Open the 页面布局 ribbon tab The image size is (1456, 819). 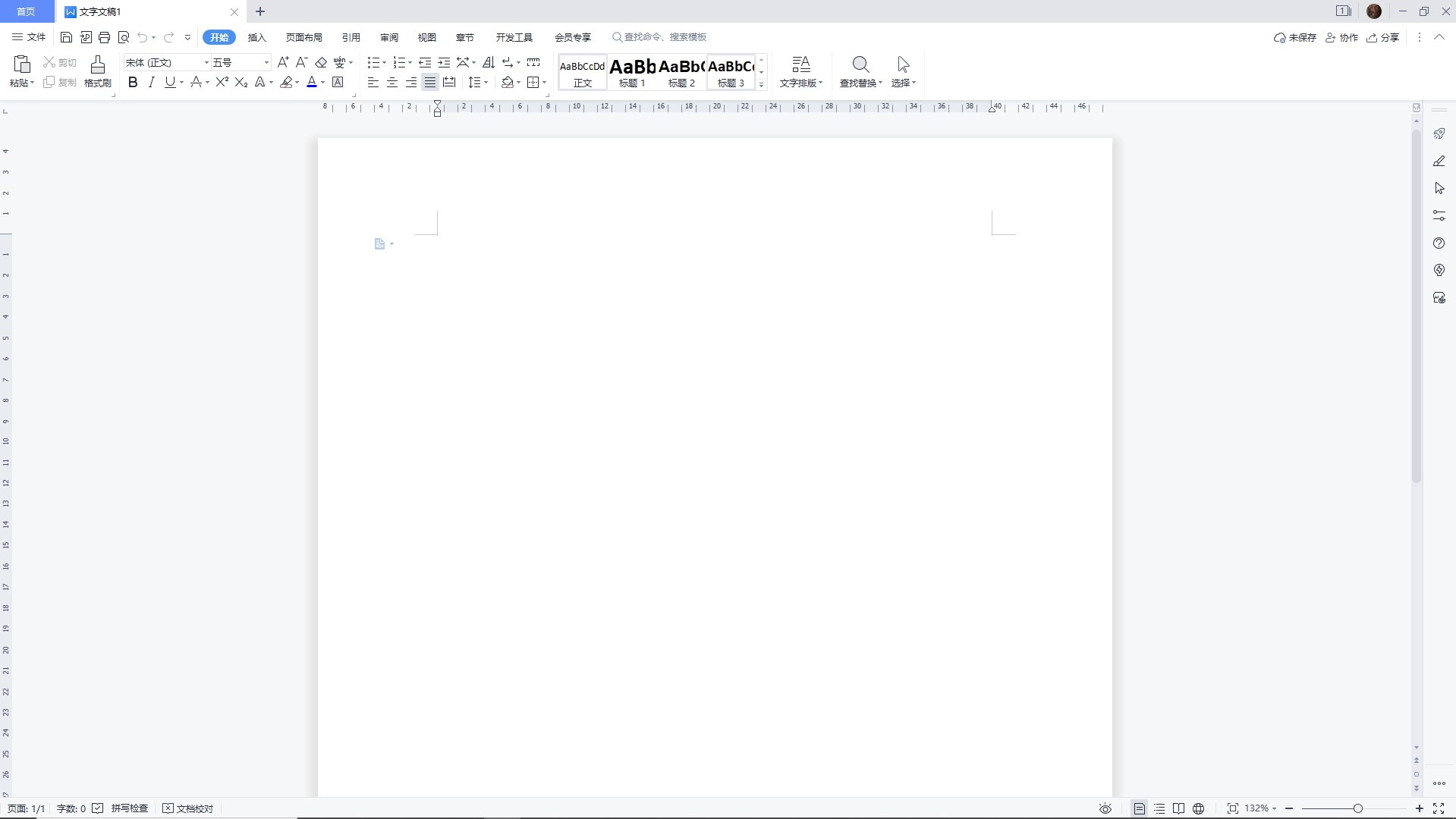point(303,37)
